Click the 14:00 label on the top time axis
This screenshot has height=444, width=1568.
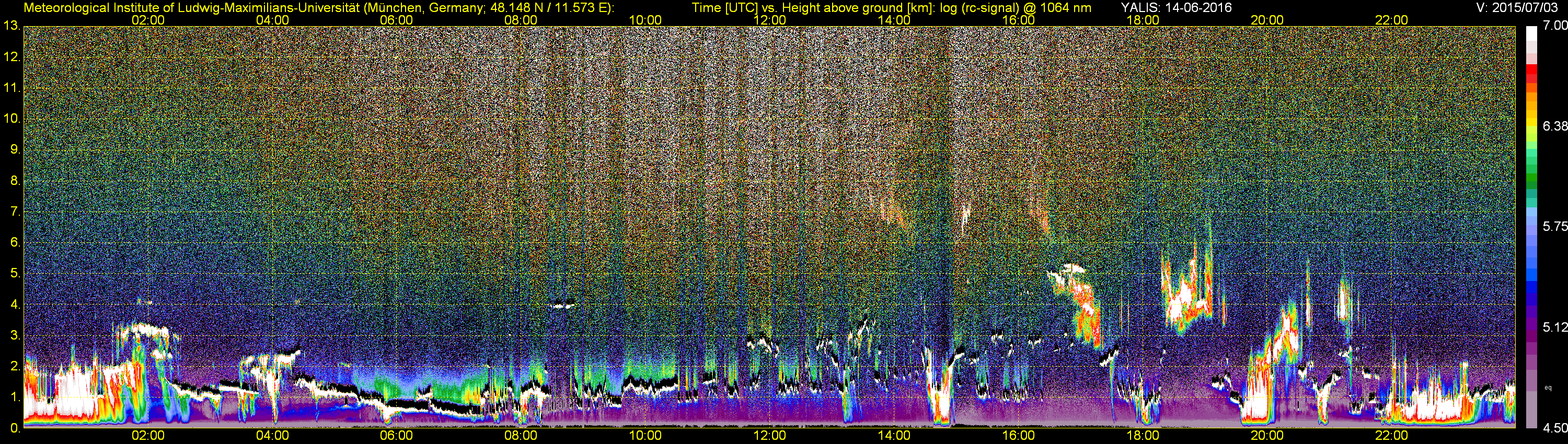coord(894,20)
